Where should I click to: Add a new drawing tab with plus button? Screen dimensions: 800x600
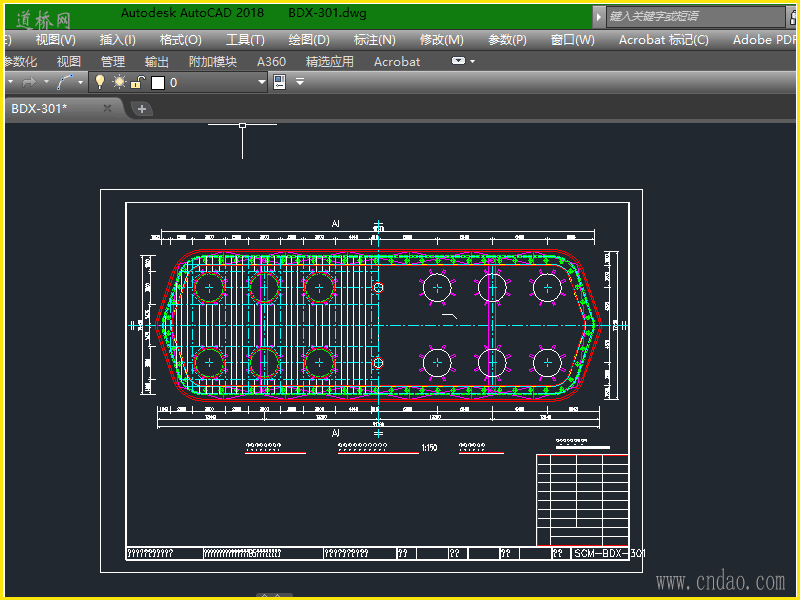(x=142, y=108)
